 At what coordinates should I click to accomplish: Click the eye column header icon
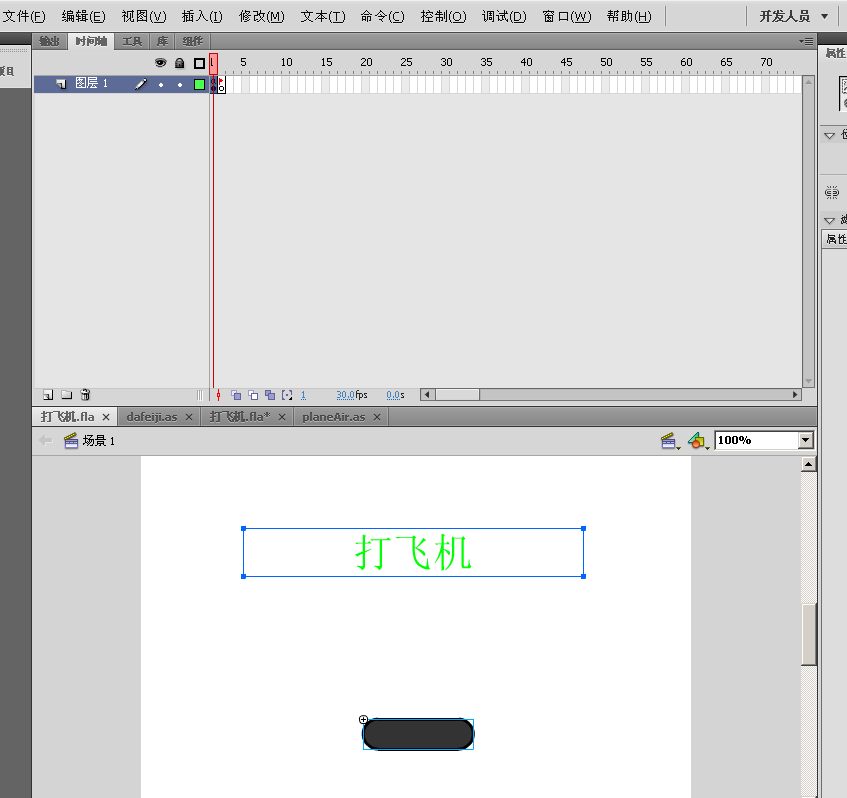pos(160,63)
